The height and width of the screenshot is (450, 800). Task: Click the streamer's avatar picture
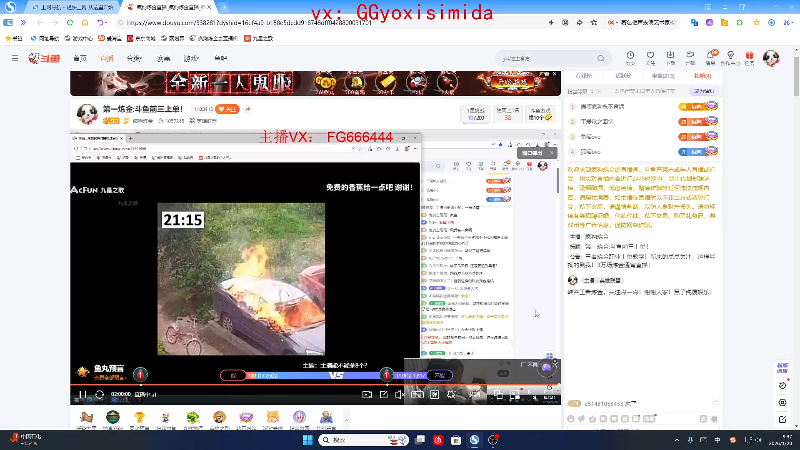pyautogui.click(x=87, y=113)
